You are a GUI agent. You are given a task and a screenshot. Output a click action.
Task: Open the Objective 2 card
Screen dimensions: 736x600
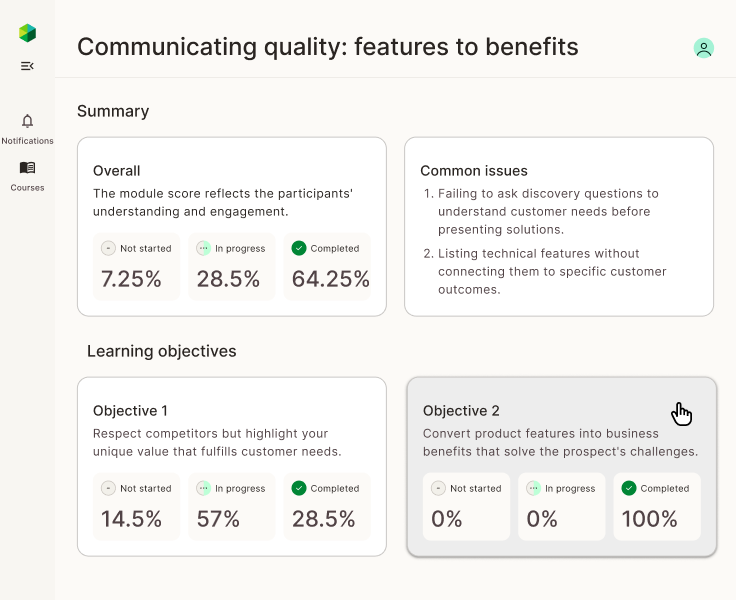[x=561, y=466]
